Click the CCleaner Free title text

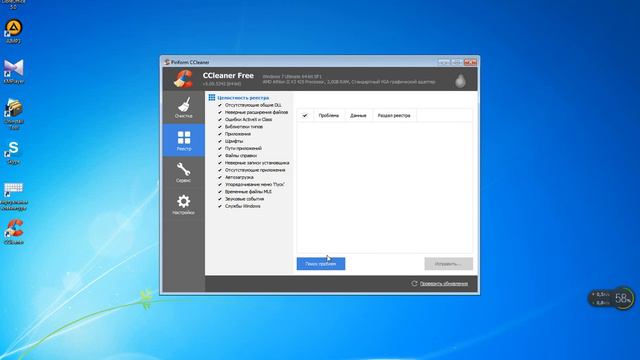228,76
